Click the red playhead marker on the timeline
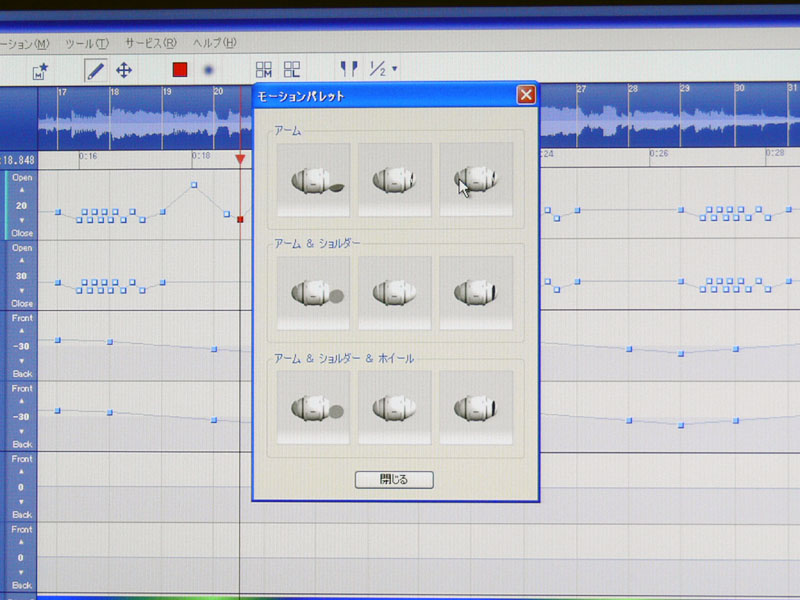 tap(240, 159)
